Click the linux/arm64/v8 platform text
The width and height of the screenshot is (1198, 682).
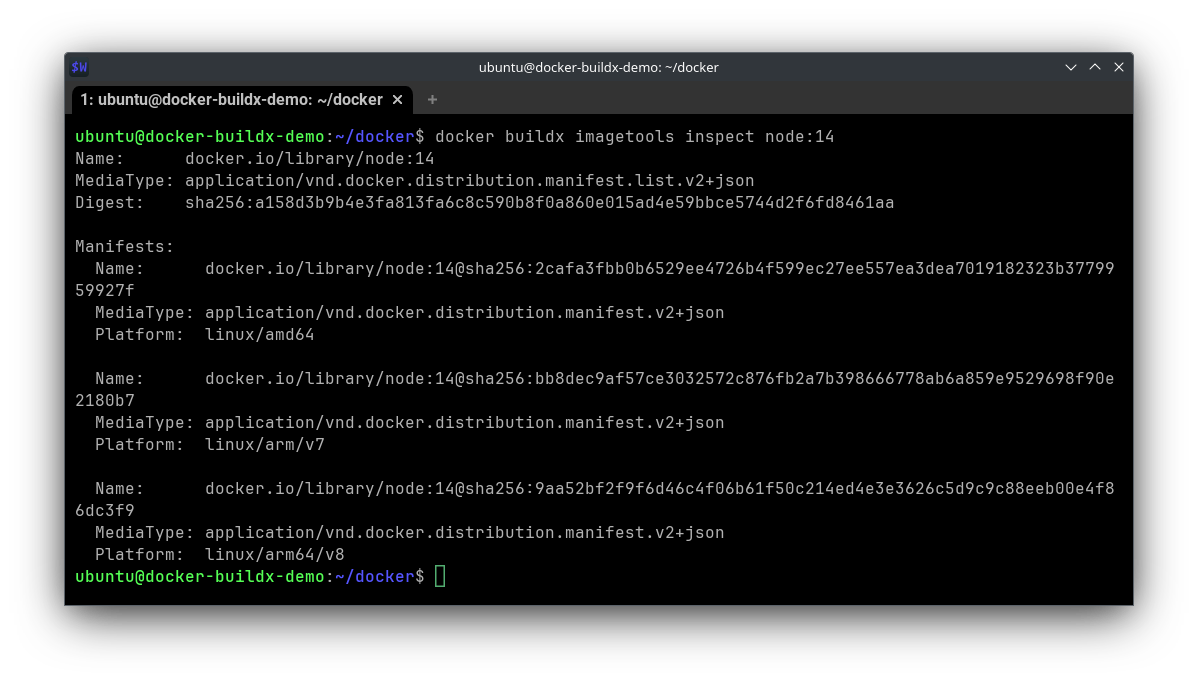(x=274, y=555)
